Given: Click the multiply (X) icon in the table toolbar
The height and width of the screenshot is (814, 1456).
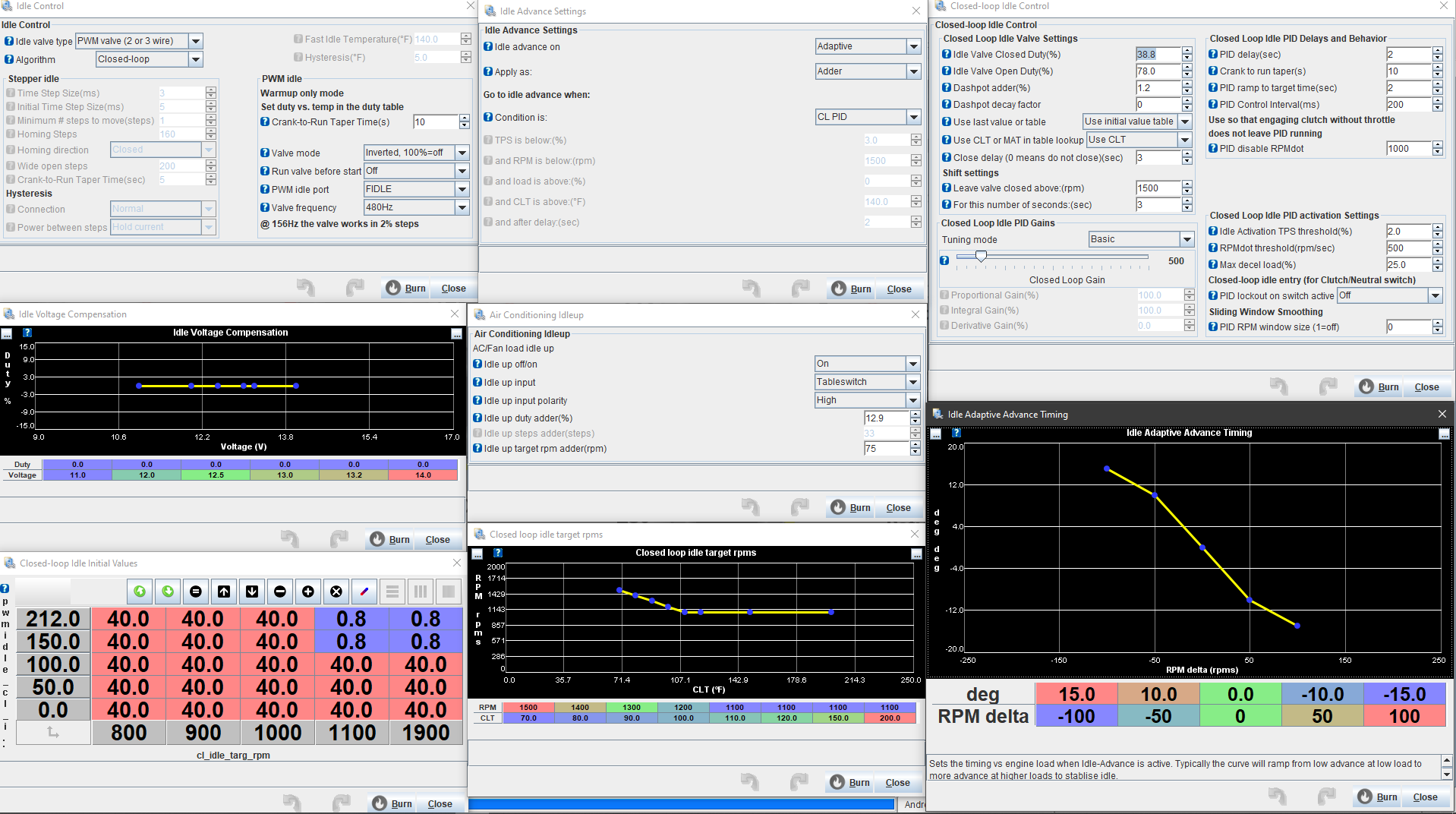Looking at the screenshot, I should point(336,592).
